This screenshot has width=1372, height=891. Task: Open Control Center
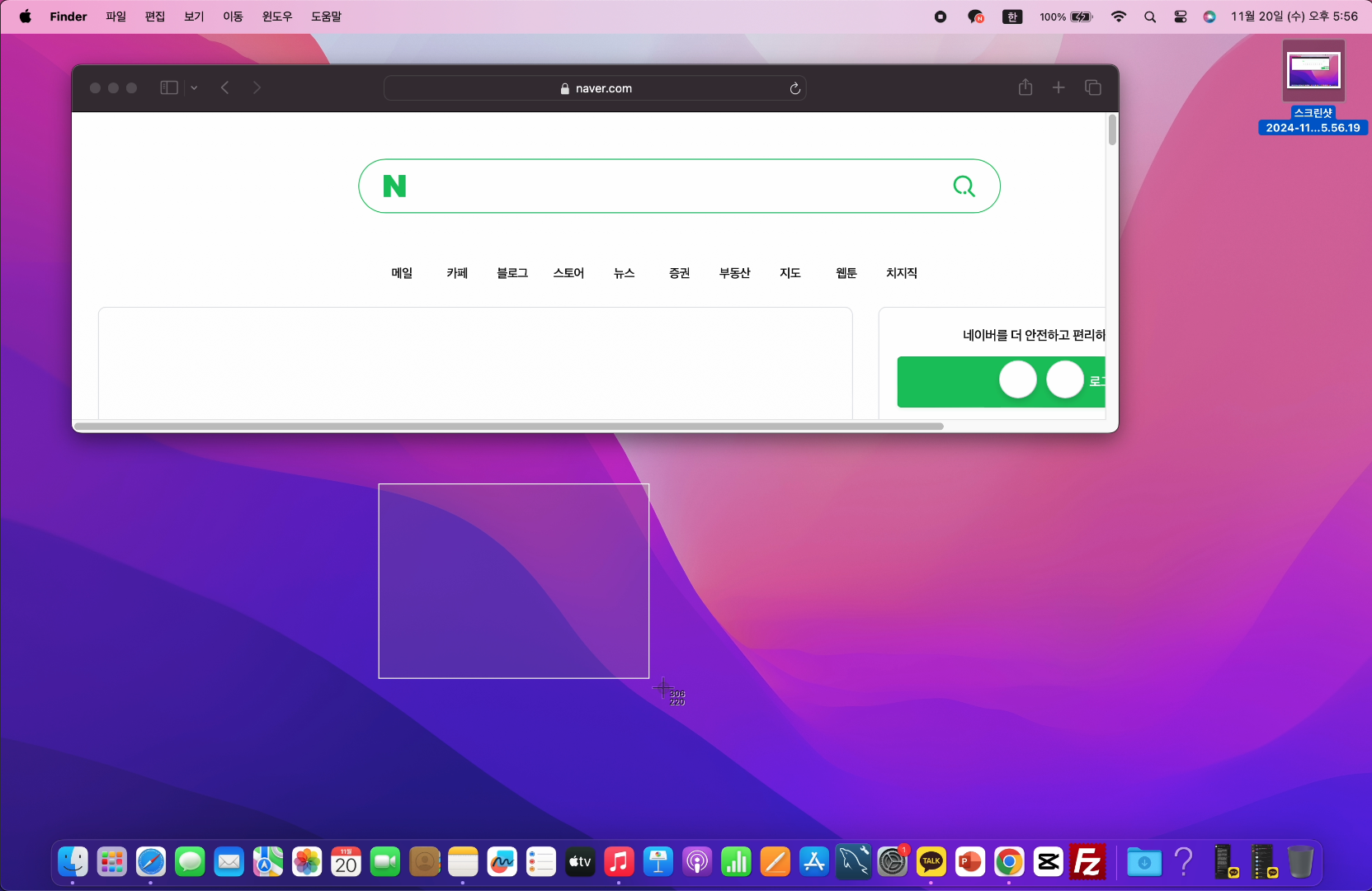pyautogui.click(x=1181, y=16)
